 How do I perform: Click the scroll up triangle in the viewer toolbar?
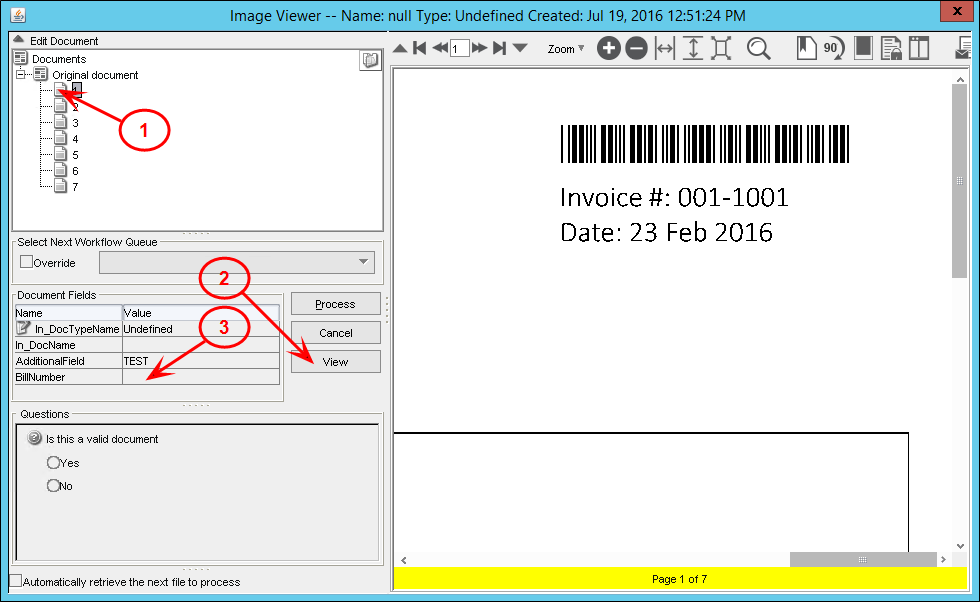pyautogui.click(x=400, y=48)
